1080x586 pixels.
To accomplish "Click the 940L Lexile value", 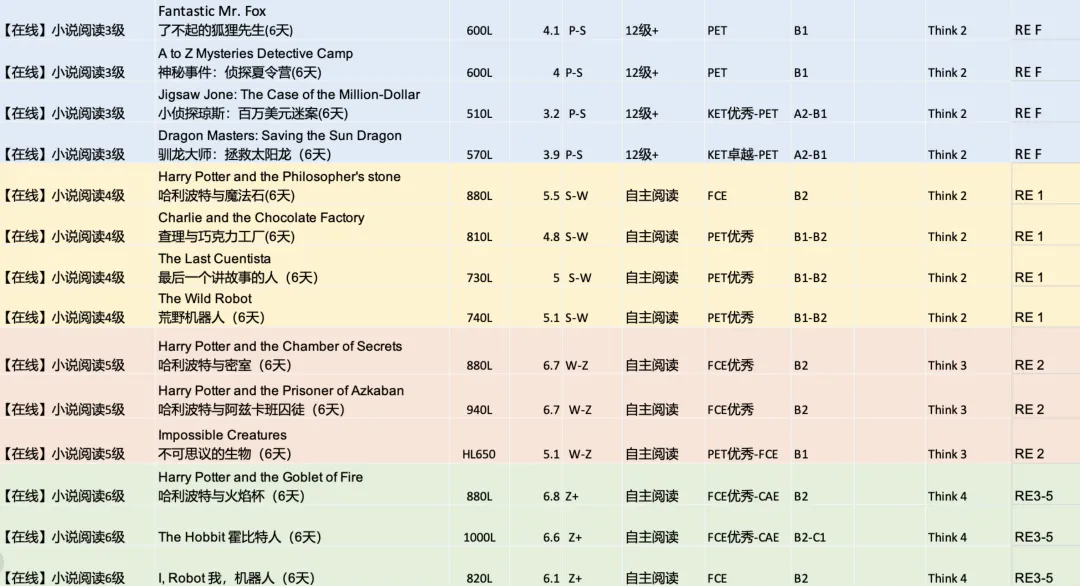I will click(479, 410).
